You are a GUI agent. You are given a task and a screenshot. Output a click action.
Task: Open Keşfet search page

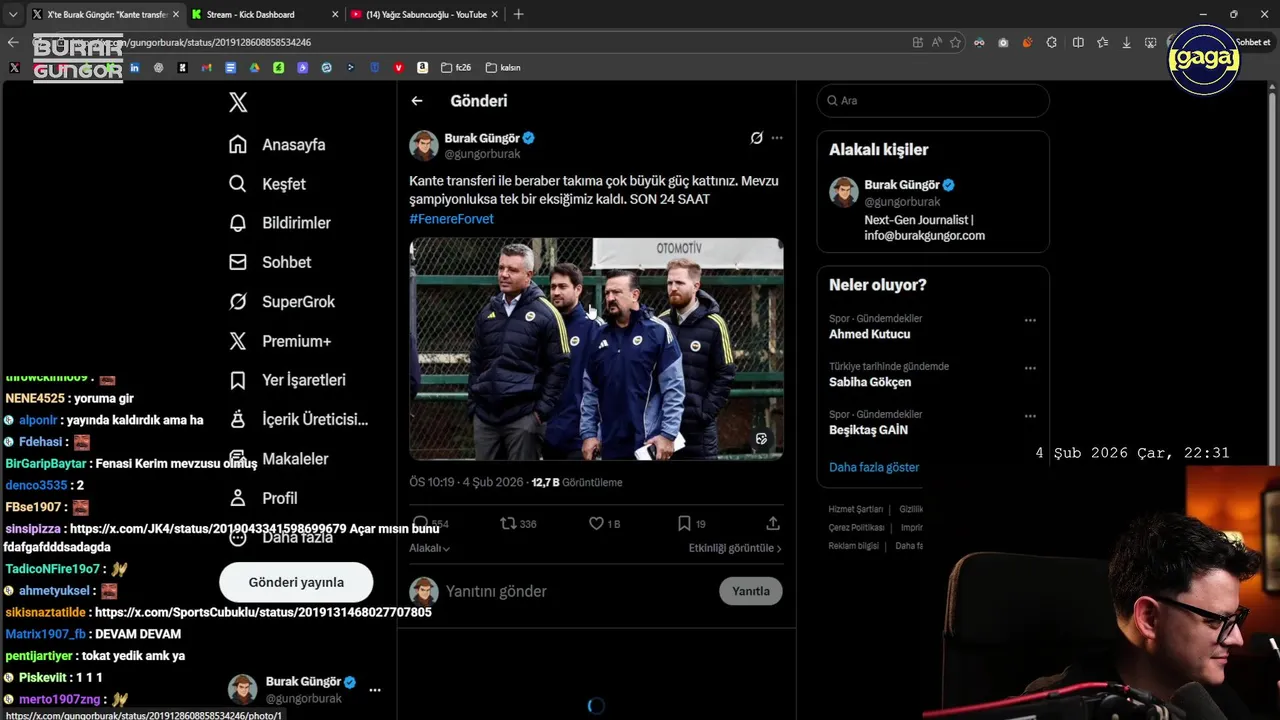click(x=267, y=184)
